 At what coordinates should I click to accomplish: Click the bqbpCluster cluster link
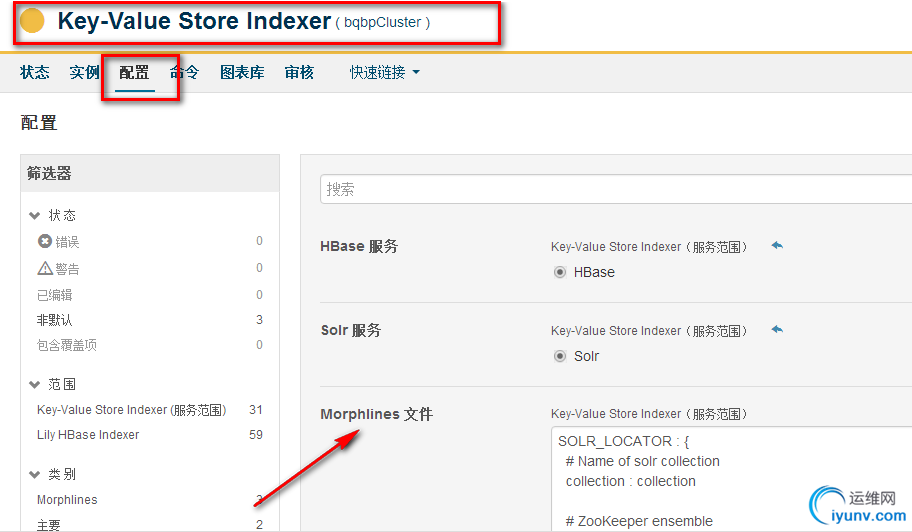(382, 22)
